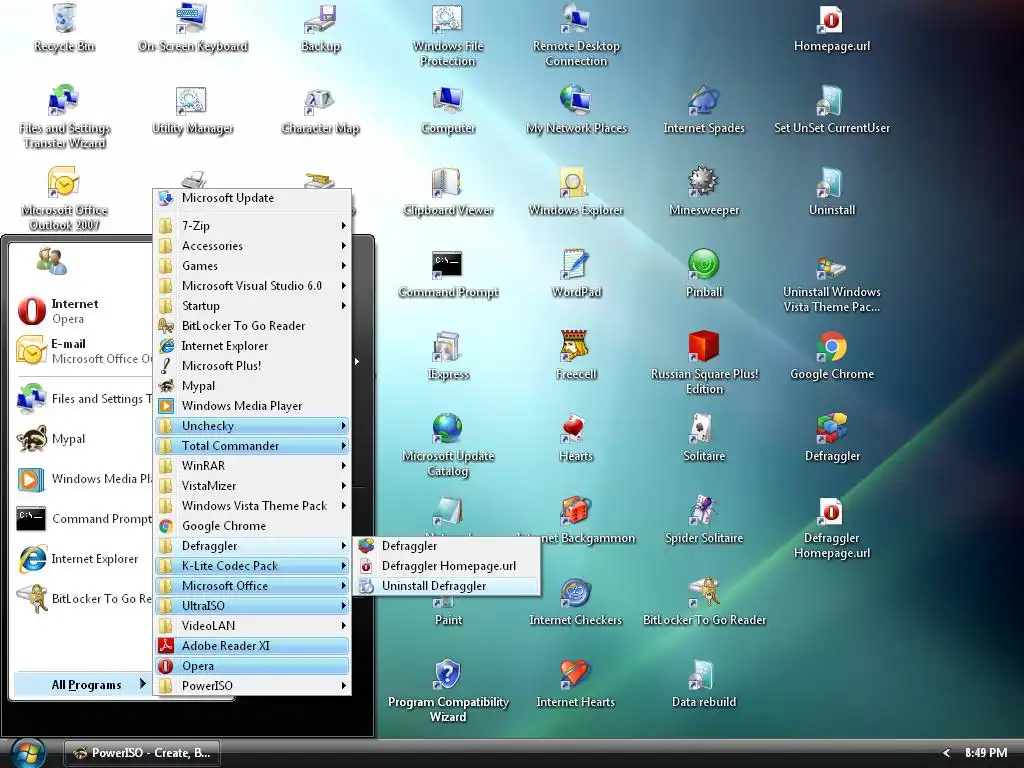Expand the VistaMizer programs folder
This screenshot has height=768, width=1024.
(x=253, y=486)
